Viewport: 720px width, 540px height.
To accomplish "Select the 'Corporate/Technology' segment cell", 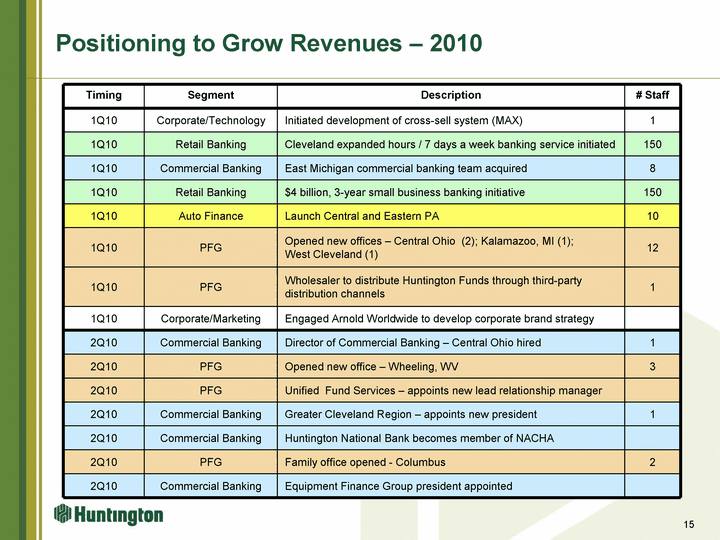I will [x=210, y=121].
